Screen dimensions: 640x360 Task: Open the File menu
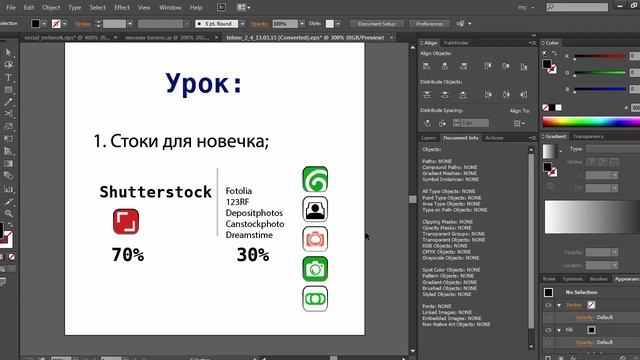(11, 7)
